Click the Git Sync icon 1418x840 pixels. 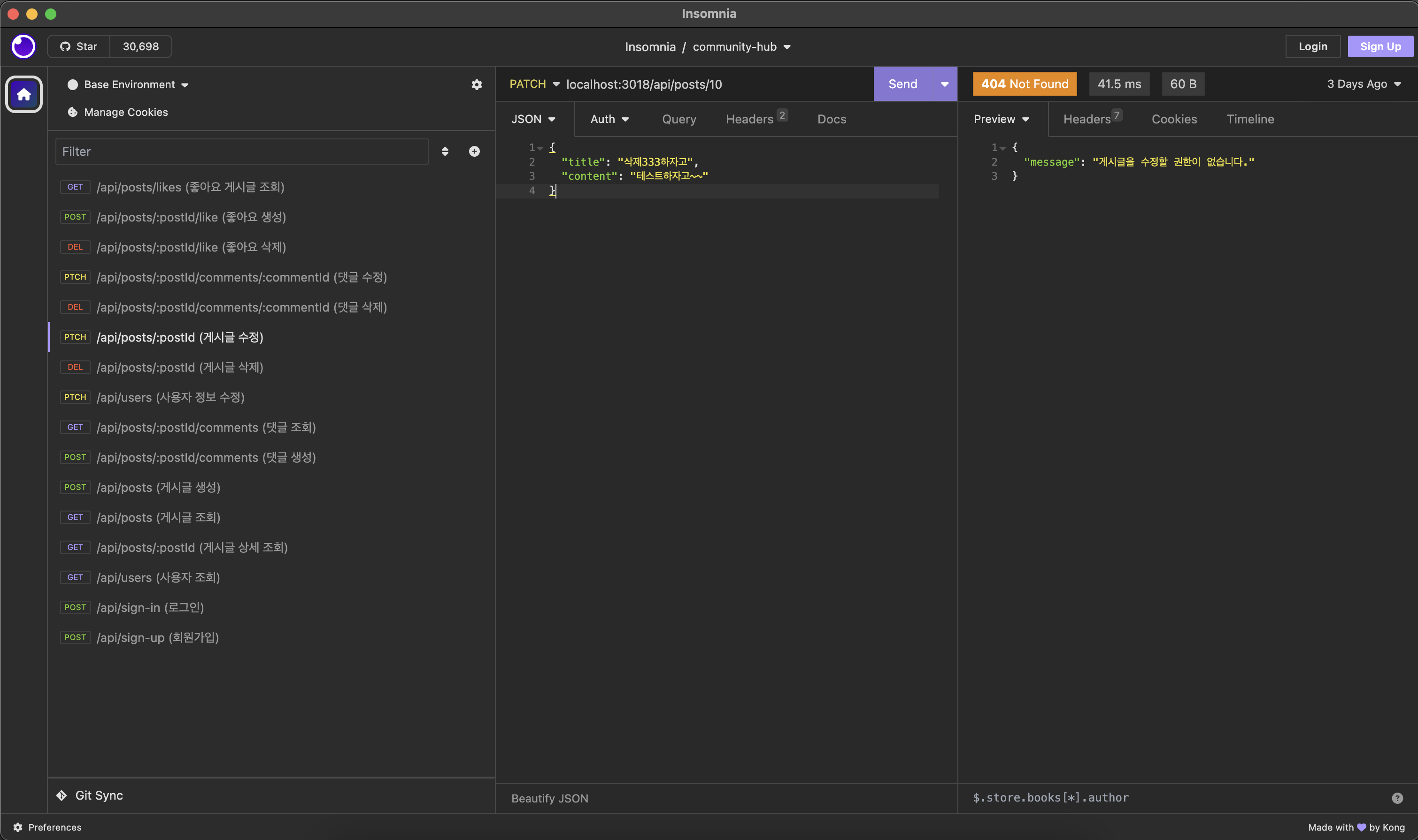[x=62, y=795]
